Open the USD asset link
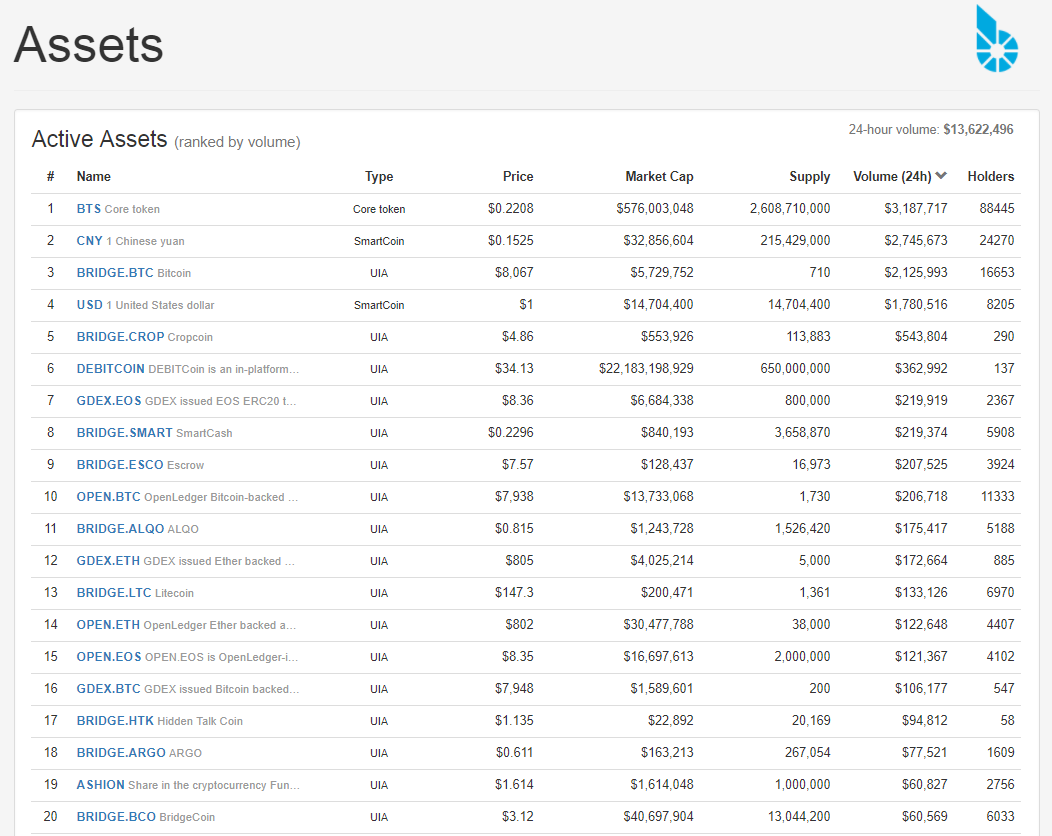The height and width of the screenshot is (836, 1052). pos(89,305)
